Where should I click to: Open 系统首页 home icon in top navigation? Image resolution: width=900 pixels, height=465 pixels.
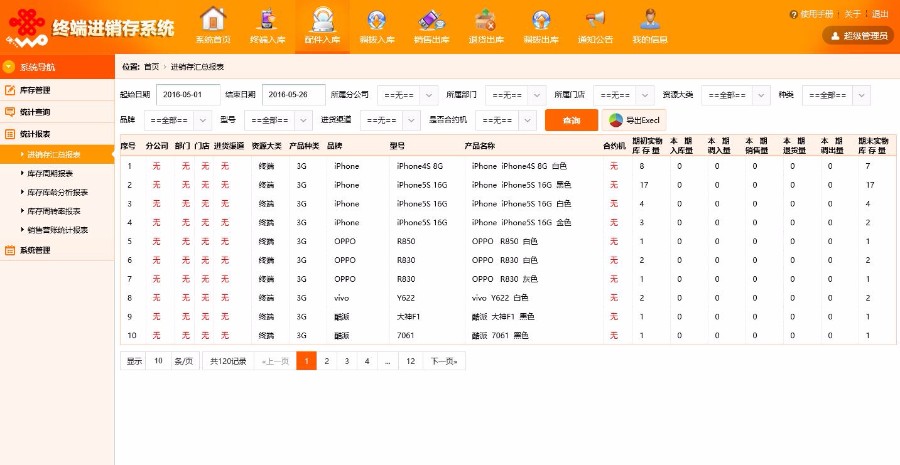pyautogui.click(x=213, y=18)
